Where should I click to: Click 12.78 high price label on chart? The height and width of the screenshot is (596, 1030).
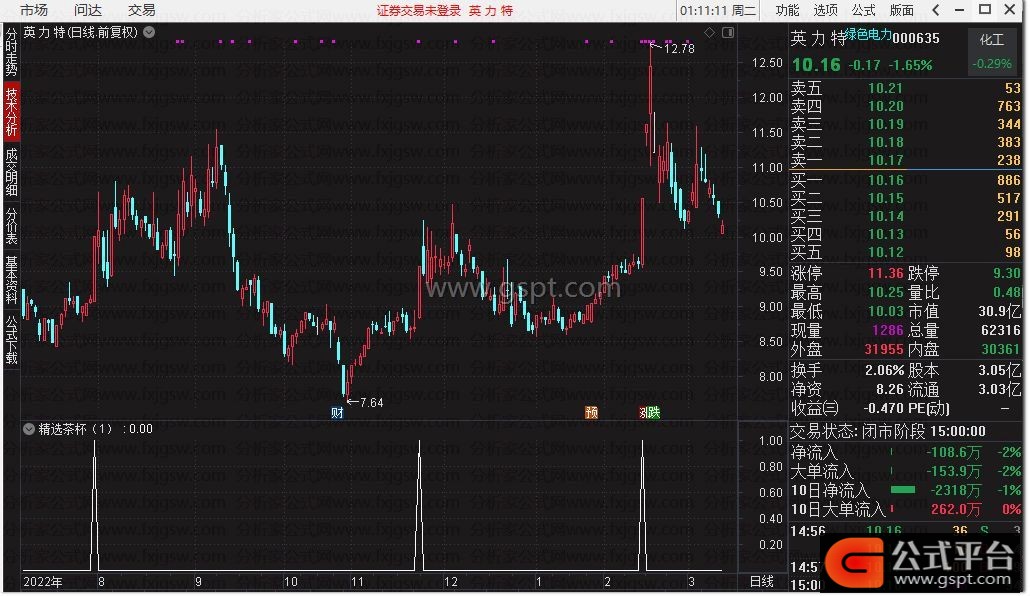[x=679, y=49]
